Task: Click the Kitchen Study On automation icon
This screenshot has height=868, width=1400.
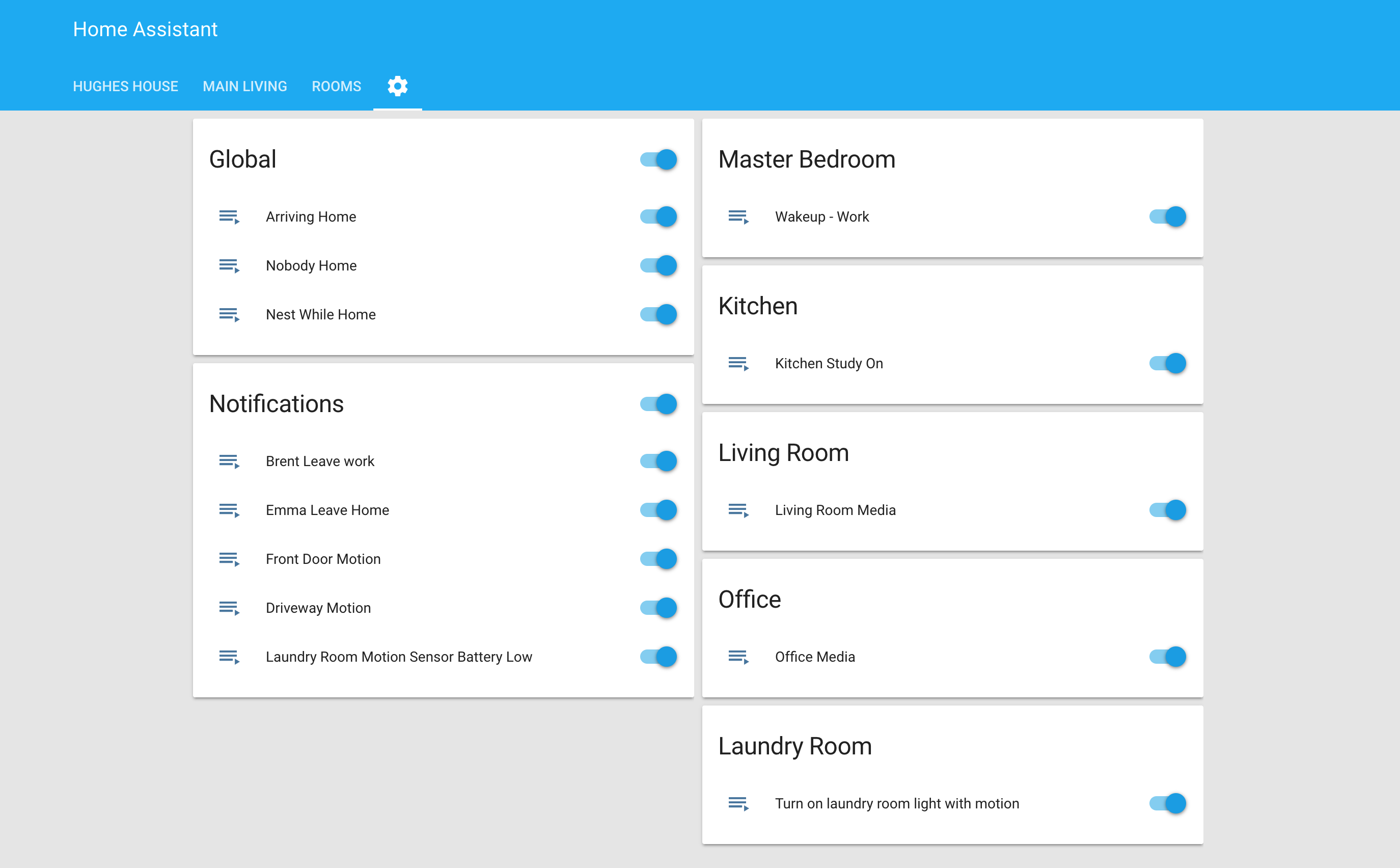Action: (x=738, y=363)
